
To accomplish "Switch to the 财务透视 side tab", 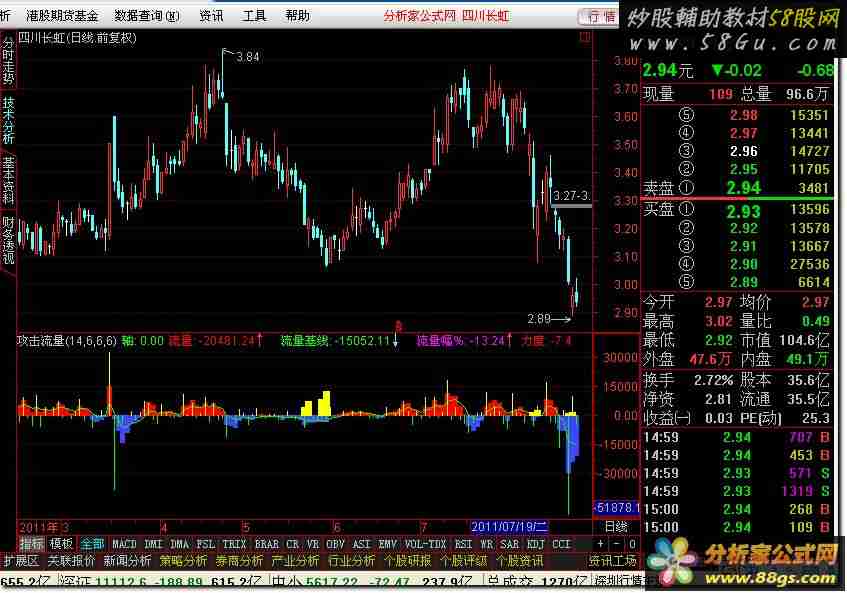I will 8,240.
